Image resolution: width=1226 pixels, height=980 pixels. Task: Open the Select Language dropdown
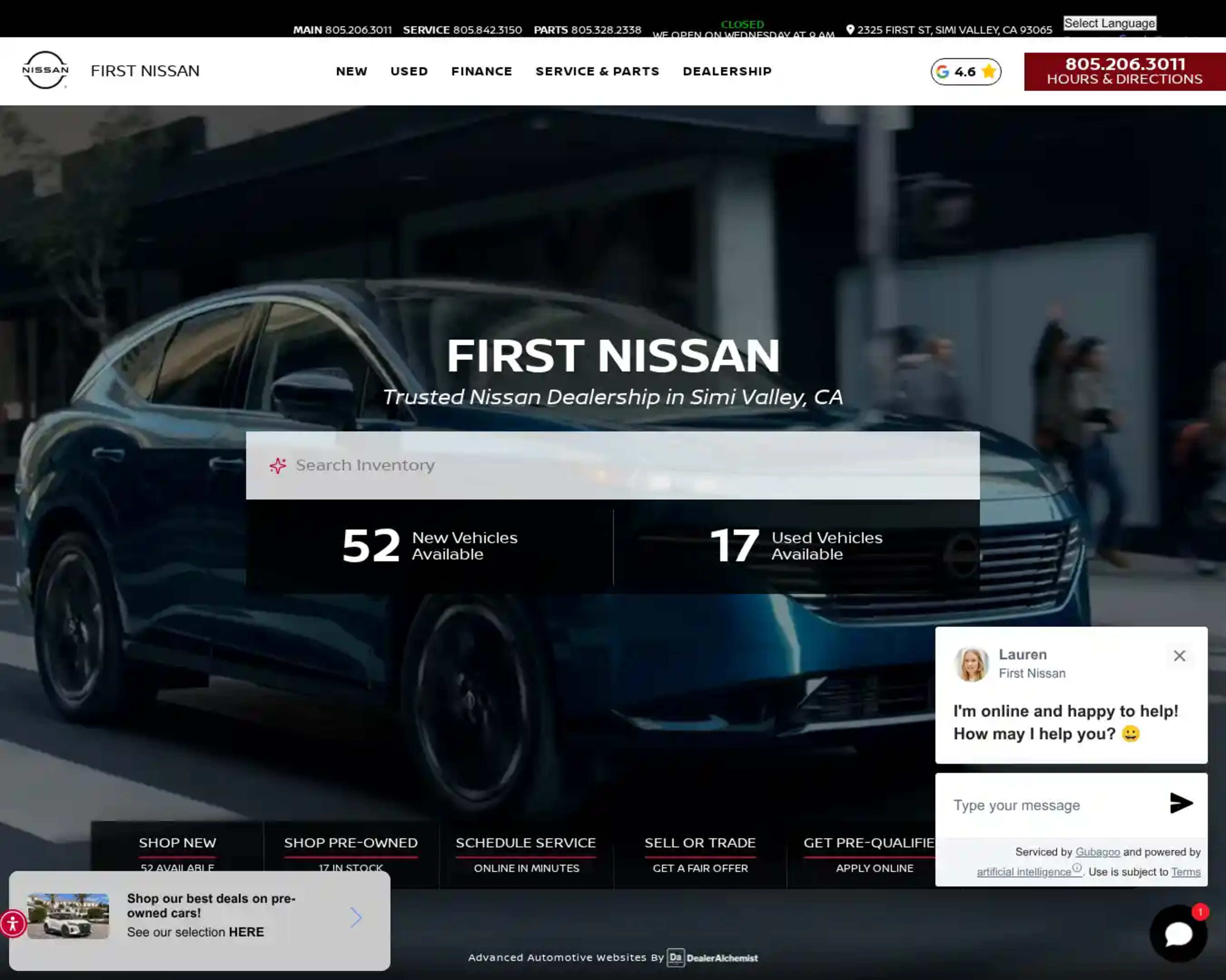click(x=1109, y=23)
